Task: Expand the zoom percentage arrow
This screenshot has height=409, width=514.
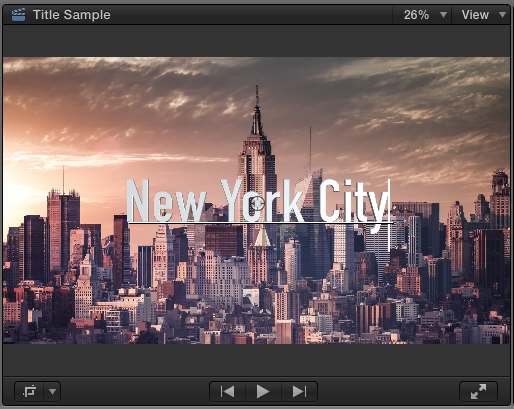Action: pyautogui.click(x=443, y=15)
